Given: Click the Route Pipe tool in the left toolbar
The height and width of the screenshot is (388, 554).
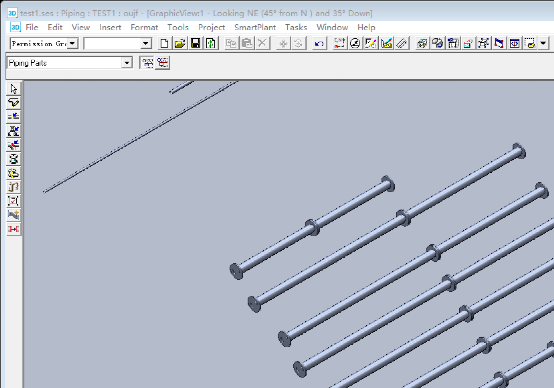Looking at the screenshot, I should (x=13, y=103).
